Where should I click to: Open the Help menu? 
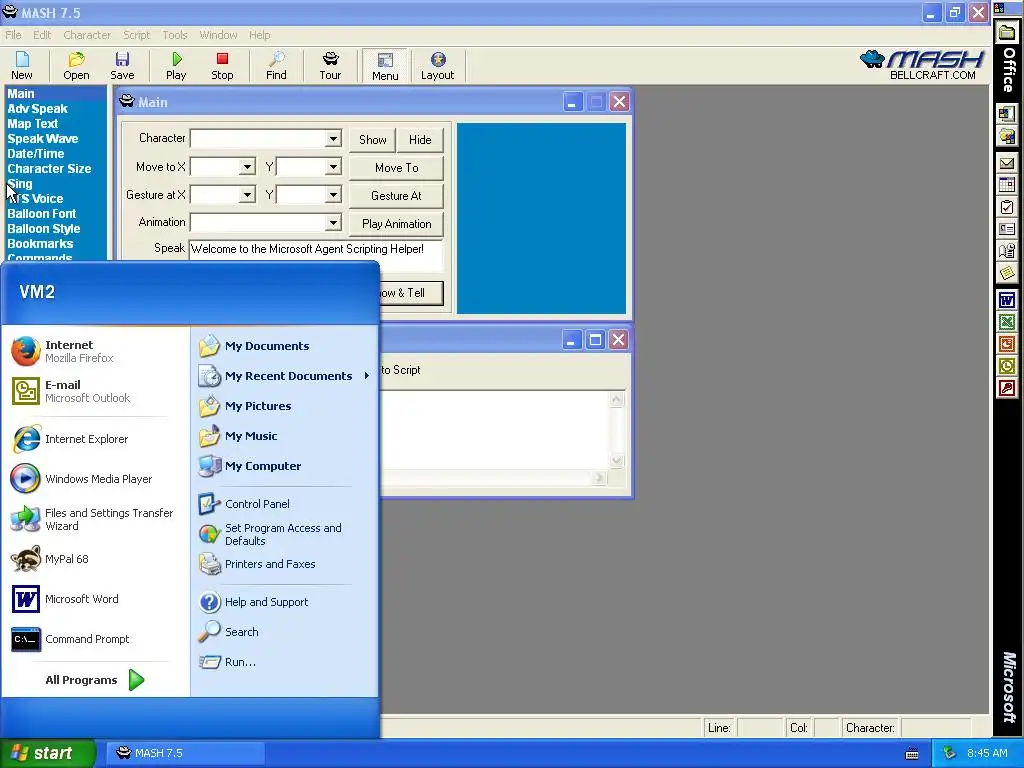259,35
